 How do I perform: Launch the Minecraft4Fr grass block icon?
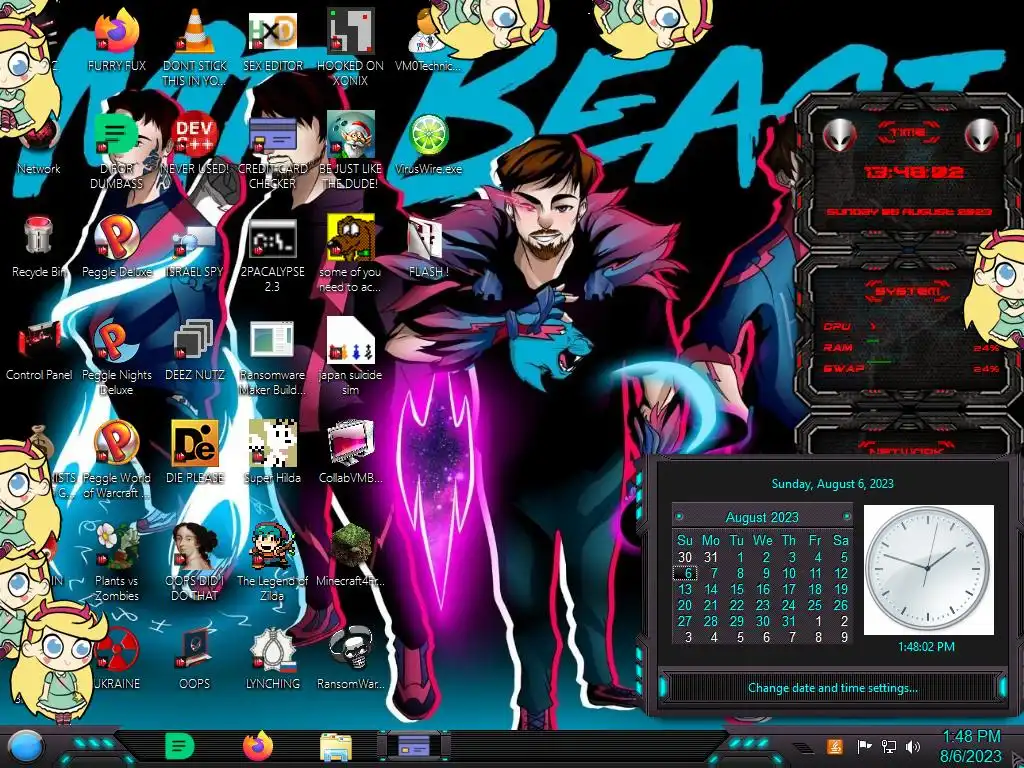(351, 547)
